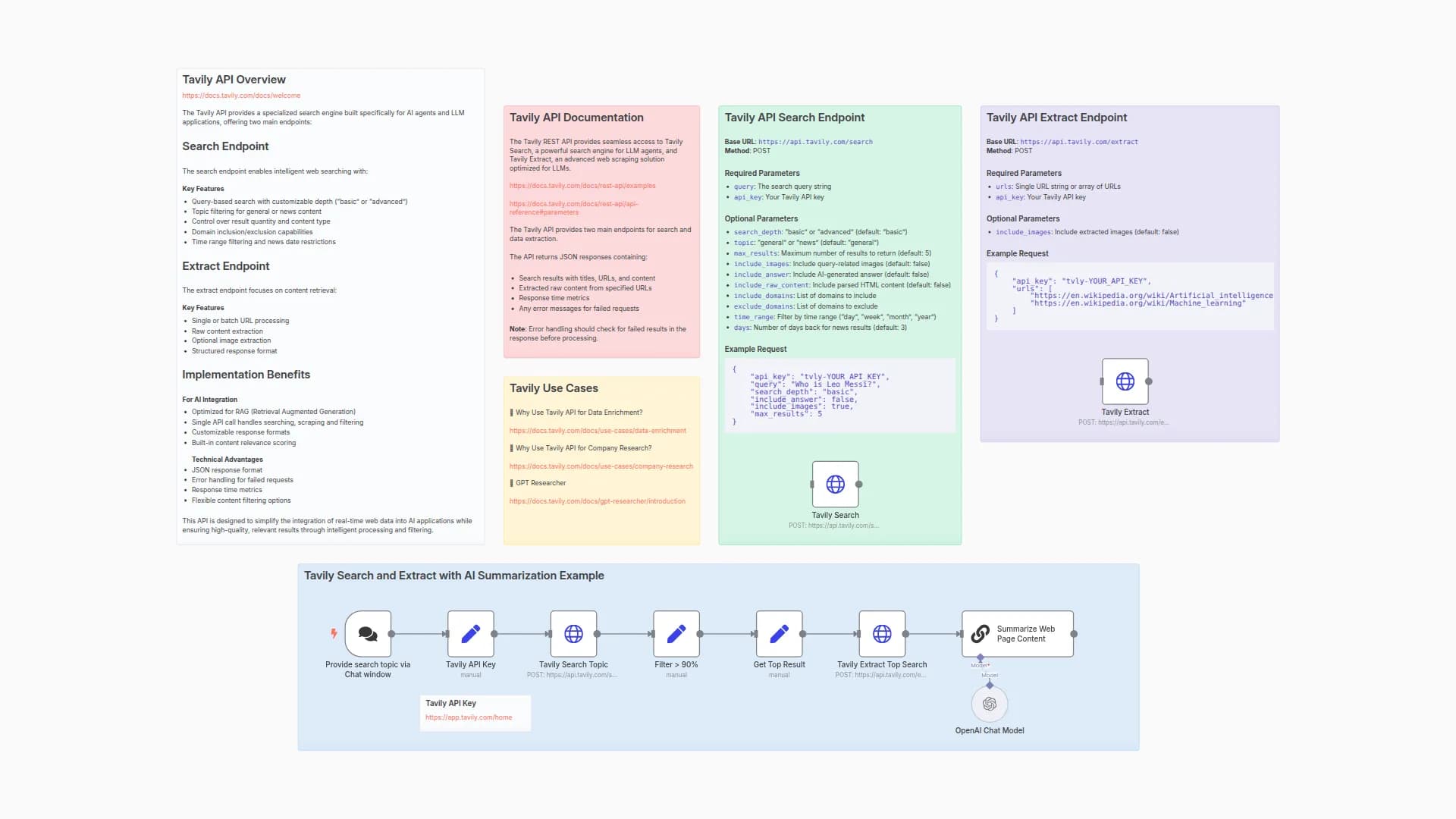Click the Tavily Extract node output connector
1456x819 pixels.
1149,381
